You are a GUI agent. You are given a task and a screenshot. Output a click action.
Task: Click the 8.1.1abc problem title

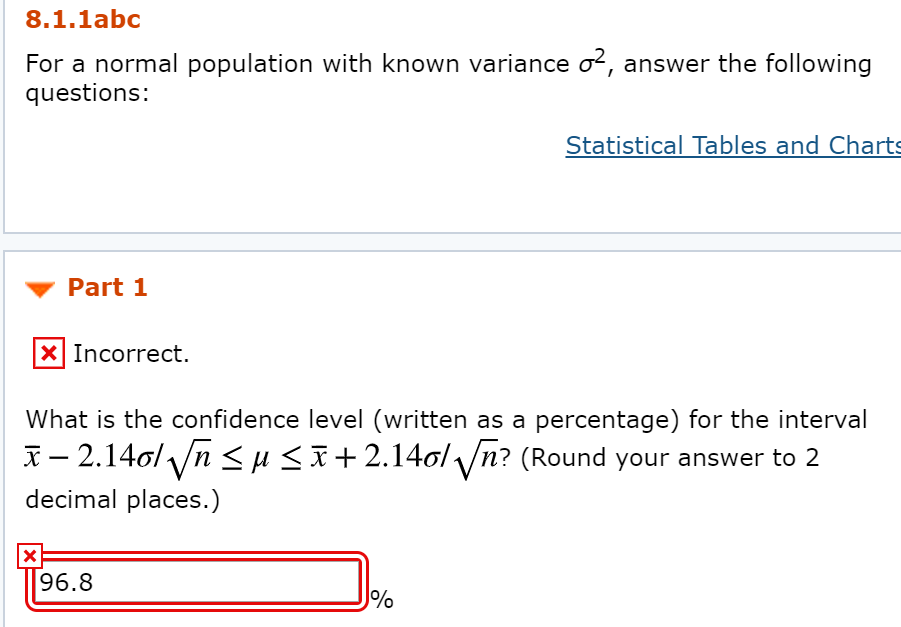tap(80, 19)
